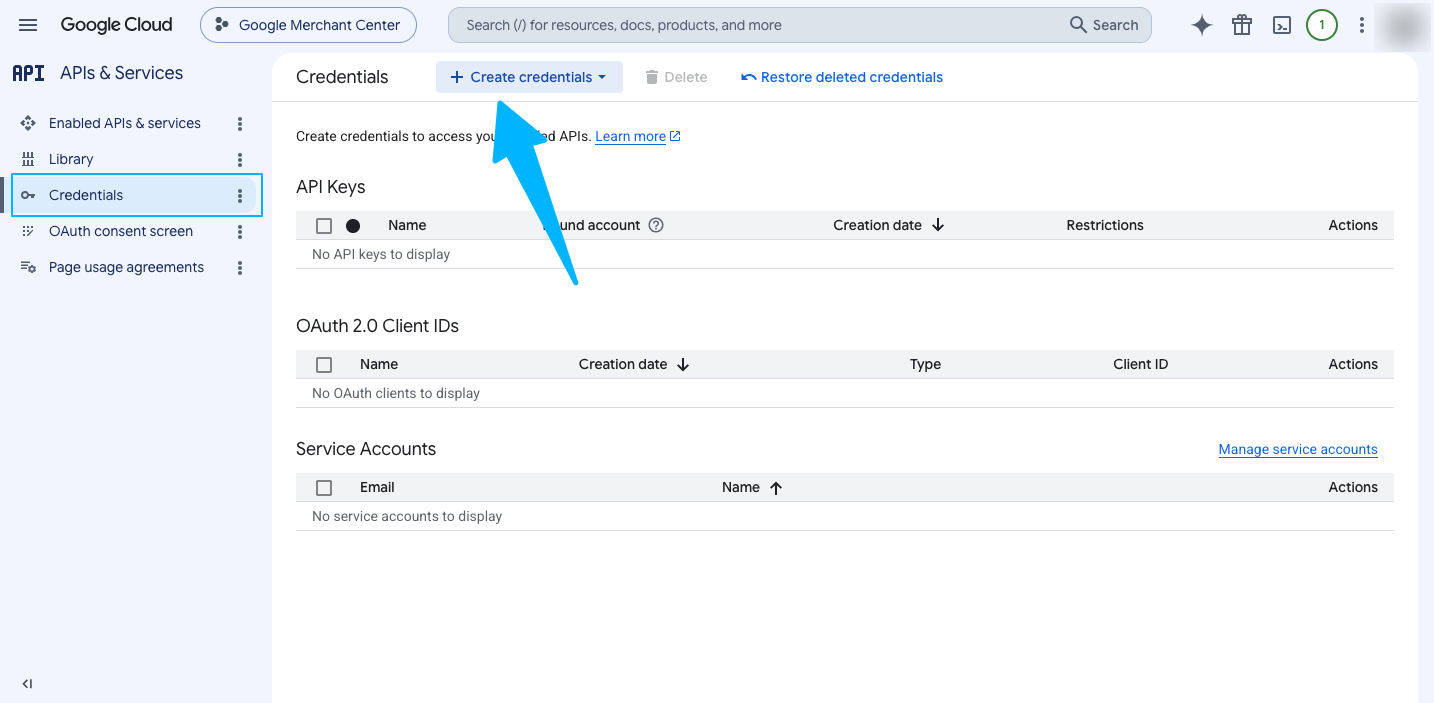1434x703 pixels.
Task: Click the gift box free trial icon
Action: tap(1242, 25)
